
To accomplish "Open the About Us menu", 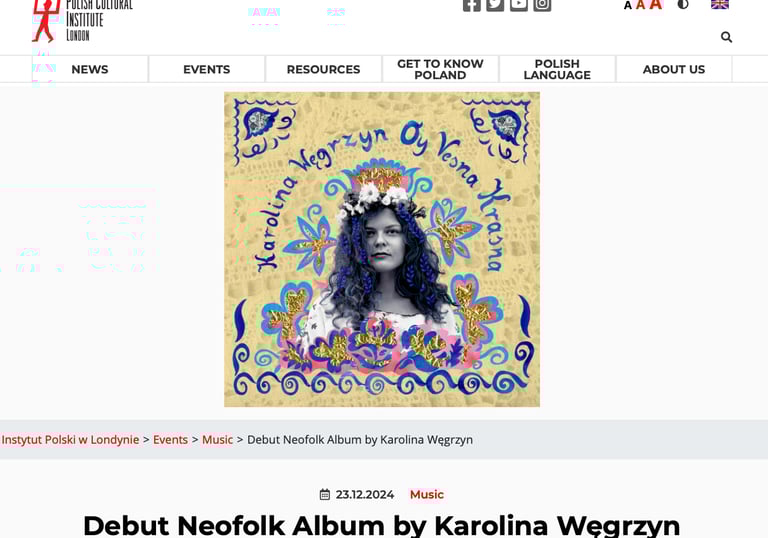I will coord(674,70).
